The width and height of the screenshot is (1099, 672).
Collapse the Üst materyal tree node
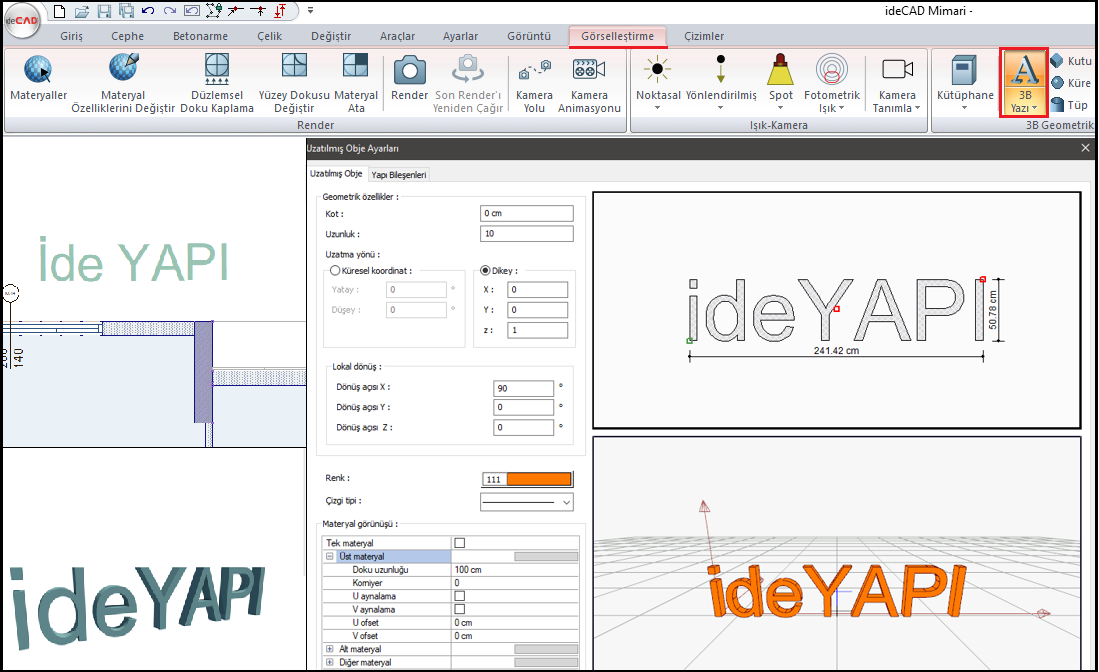click(330, 556)
